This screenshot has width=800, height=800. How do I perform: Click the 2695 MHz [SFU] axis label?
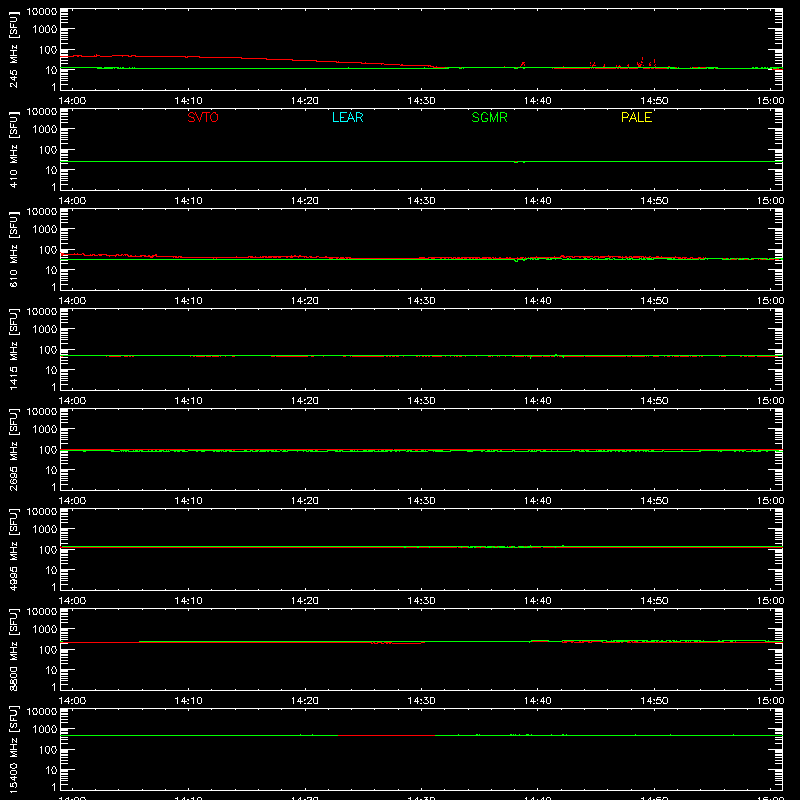[14, 449]
